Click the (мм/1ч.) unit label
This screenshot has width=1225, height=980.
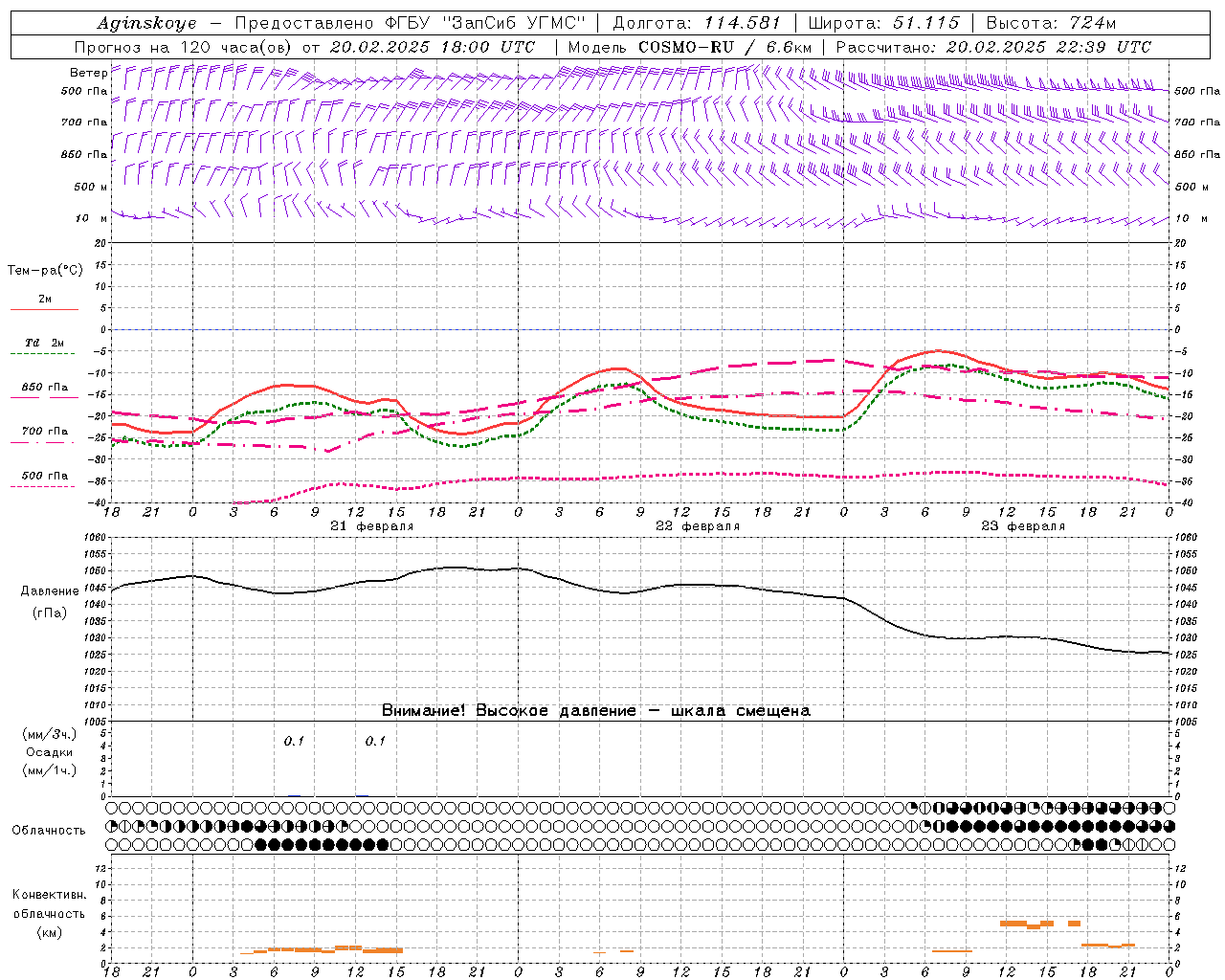pos(50,770)
